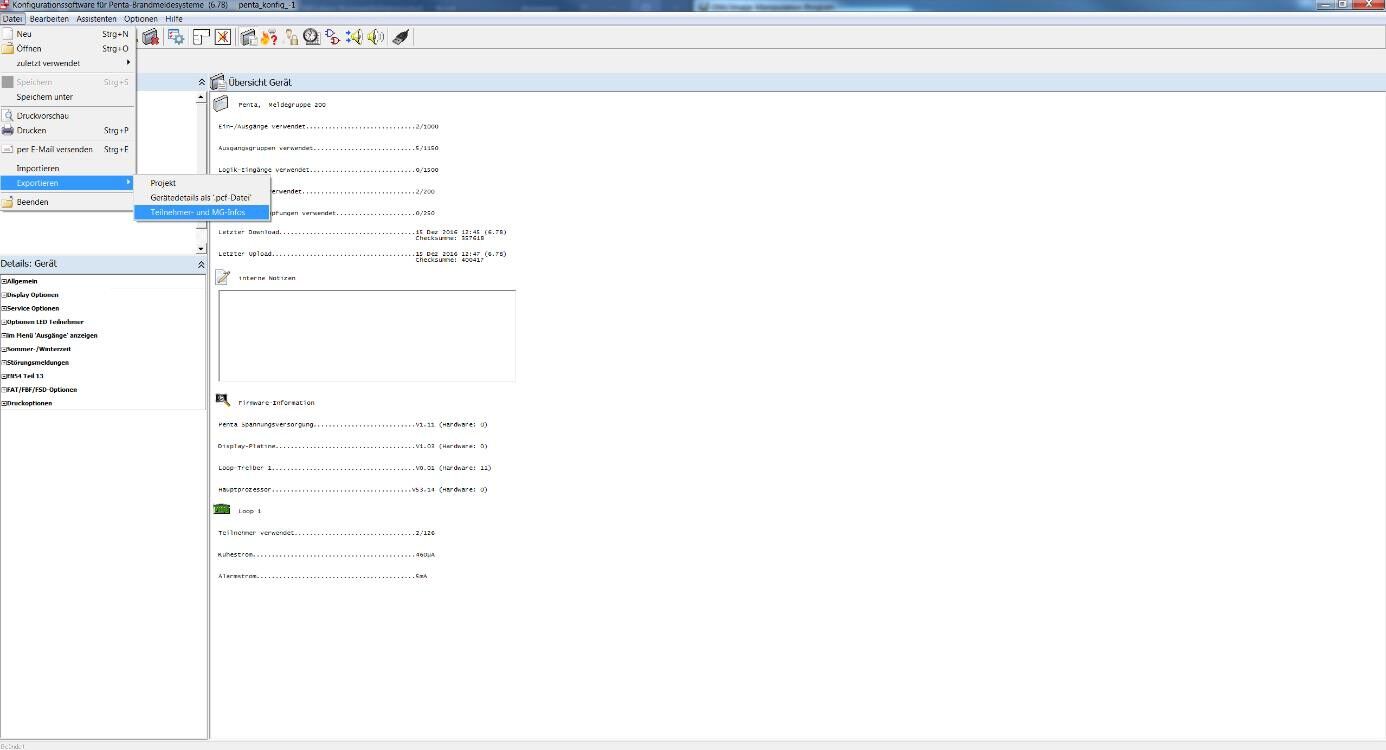This screenshot has height=750, width=1386.
Task: Click the flame with question mark icon
Action: (x=269, y=37)
